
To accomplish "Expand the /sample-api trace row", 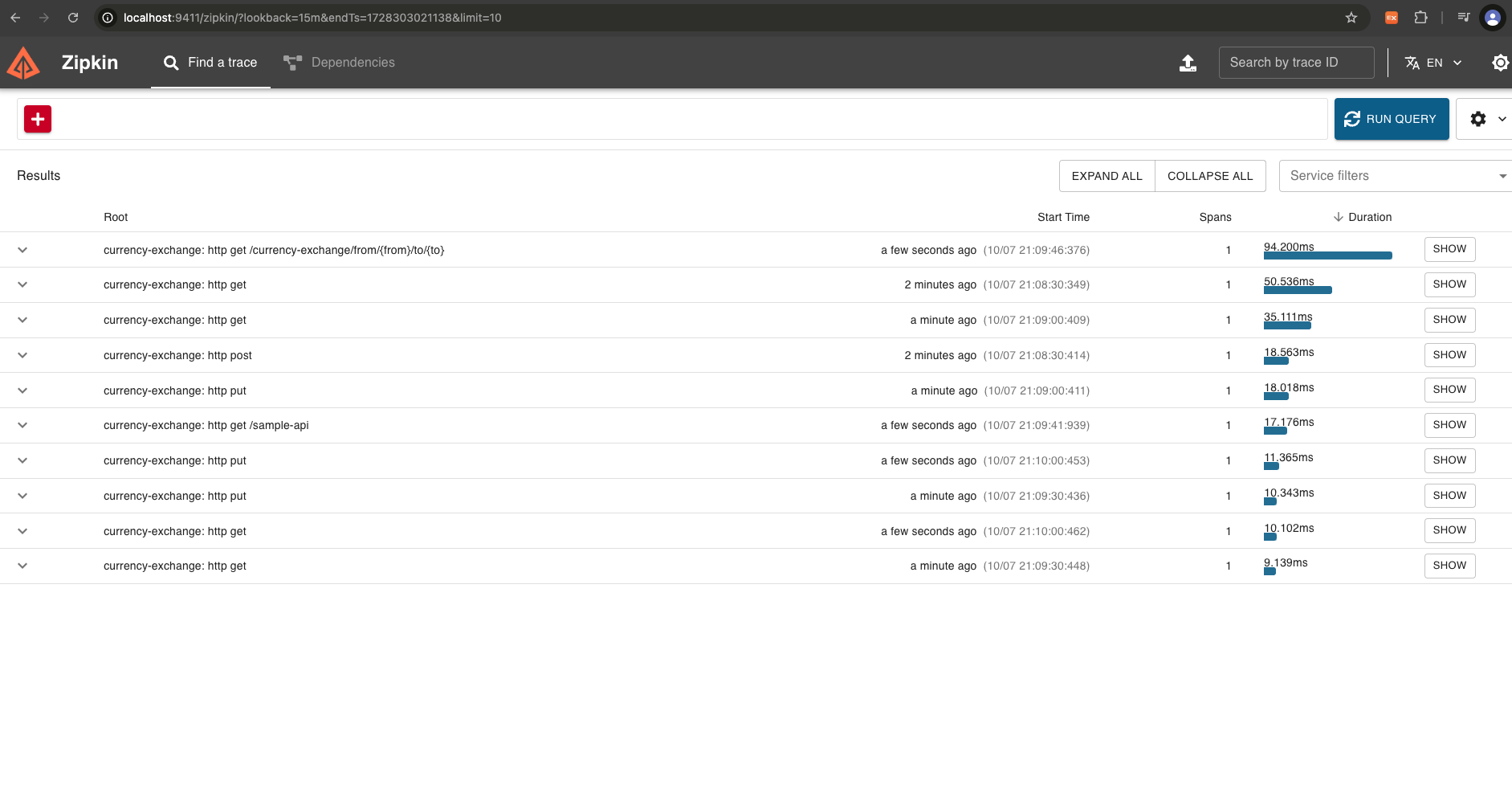I will (x=22, y=425).
